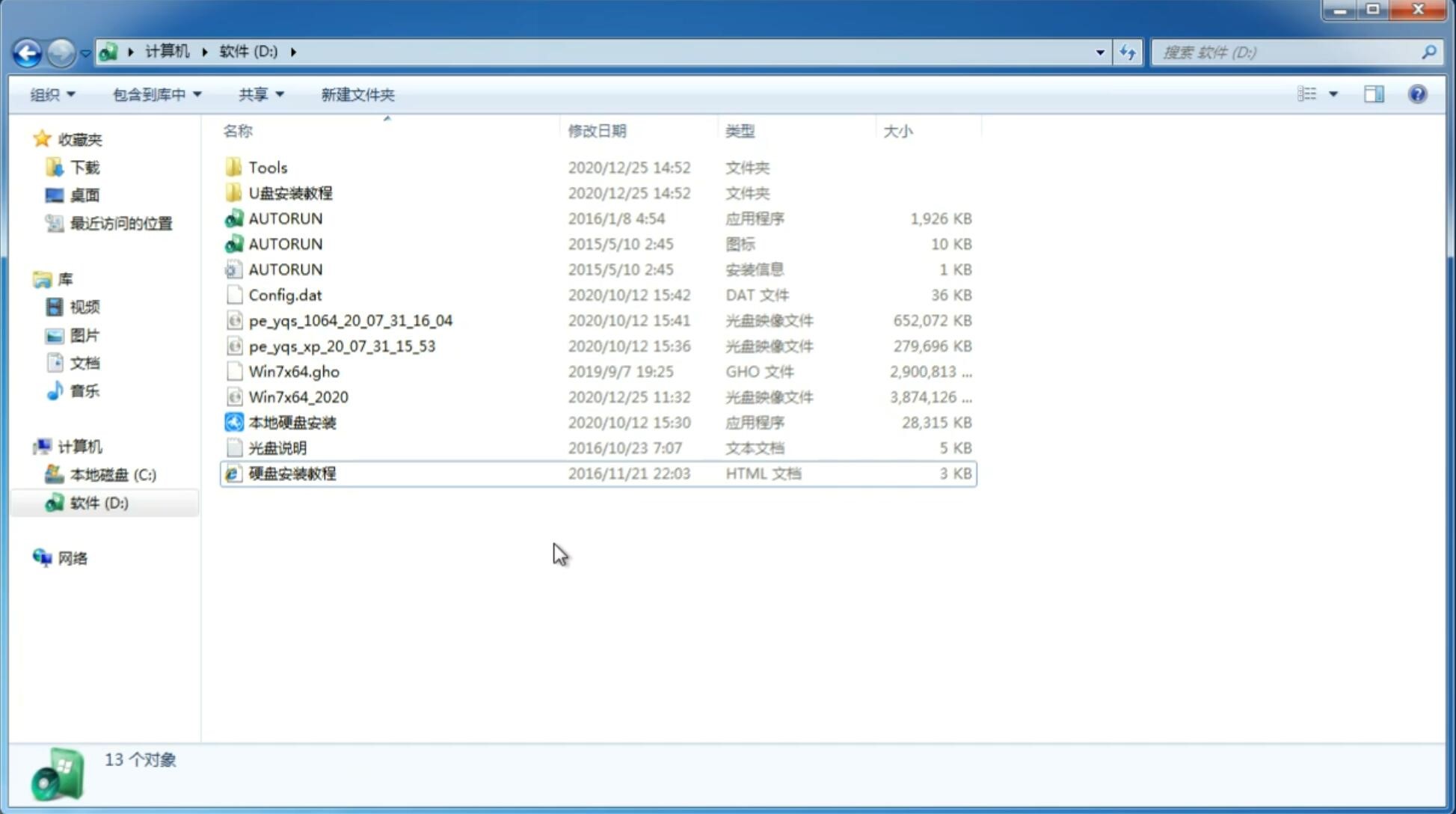
Task: Open the Tools folder
Action: click(x=267, y=167)
